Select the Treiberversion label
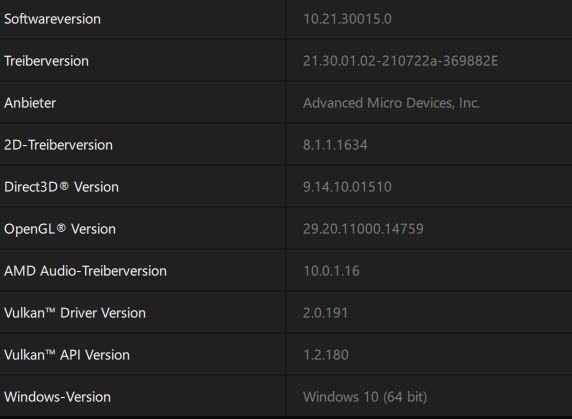The width and height of the screenshot is (572, 419). pyautogui.click(x=46, y=61)
